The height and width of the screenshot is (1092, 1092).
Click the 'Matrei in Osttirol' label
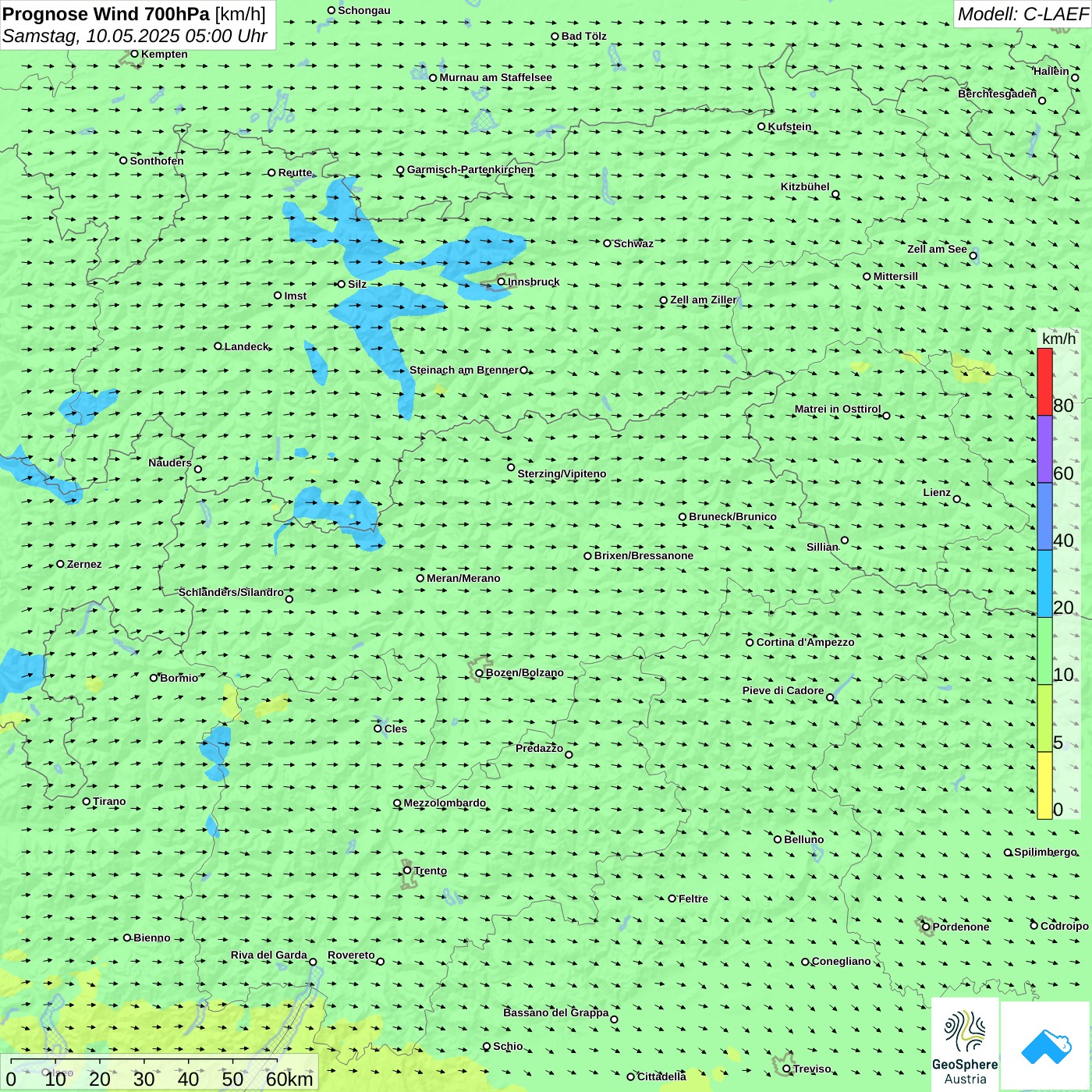point(838,409)
